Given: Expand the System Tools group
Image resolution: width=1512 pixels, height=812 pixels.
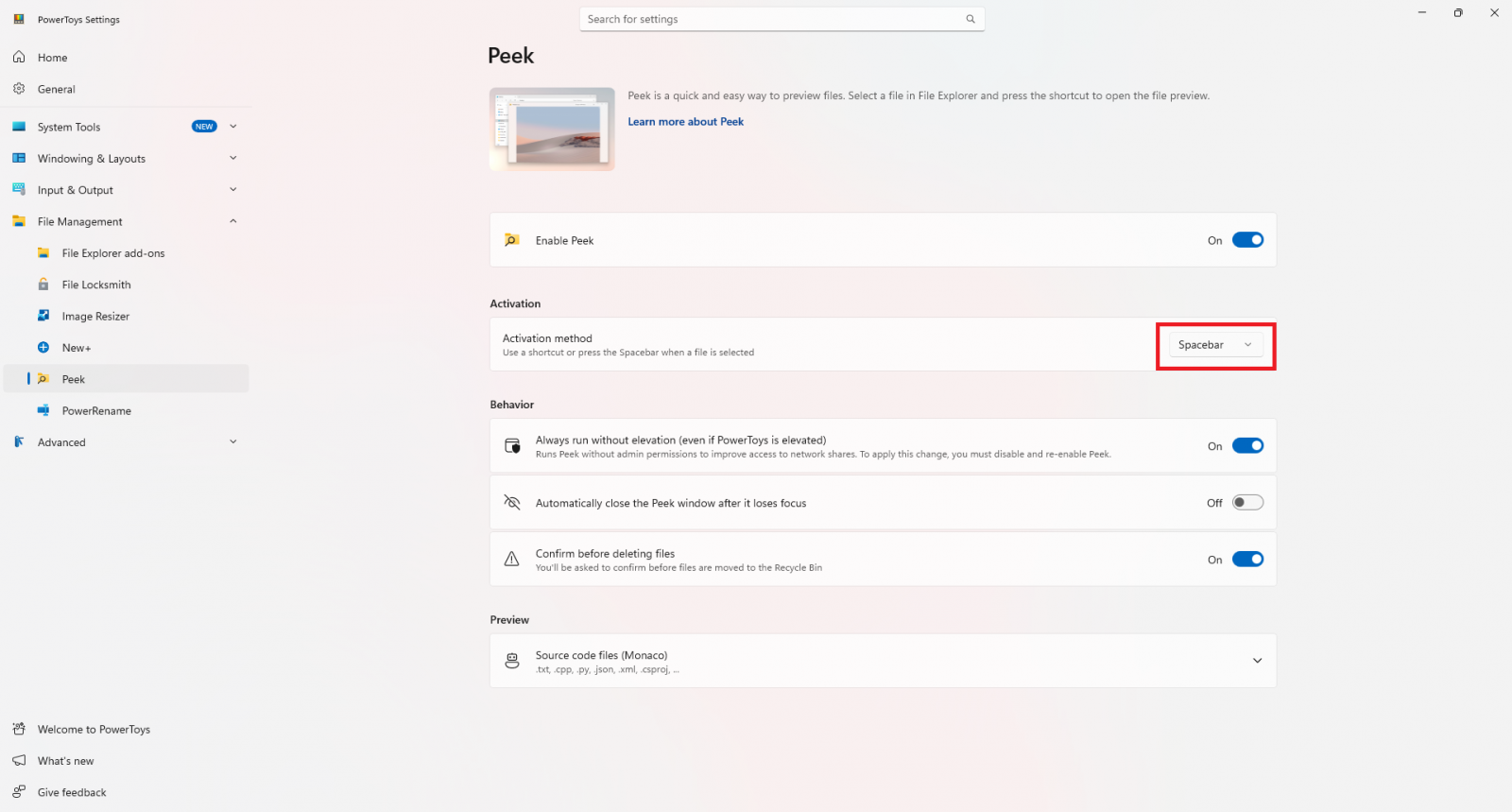Looking at the screenshot, I should pos(232,127).
